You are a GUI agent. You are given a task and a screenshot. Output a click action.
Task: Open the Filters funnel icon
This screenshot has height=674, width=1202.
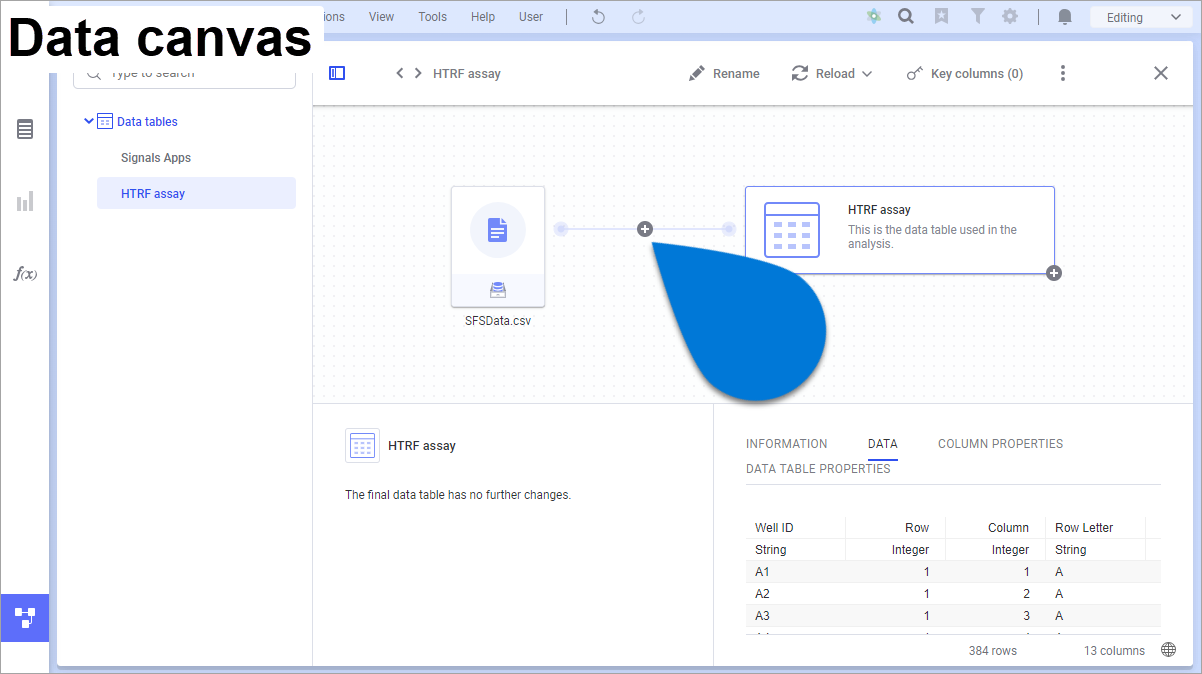point(978,17)
